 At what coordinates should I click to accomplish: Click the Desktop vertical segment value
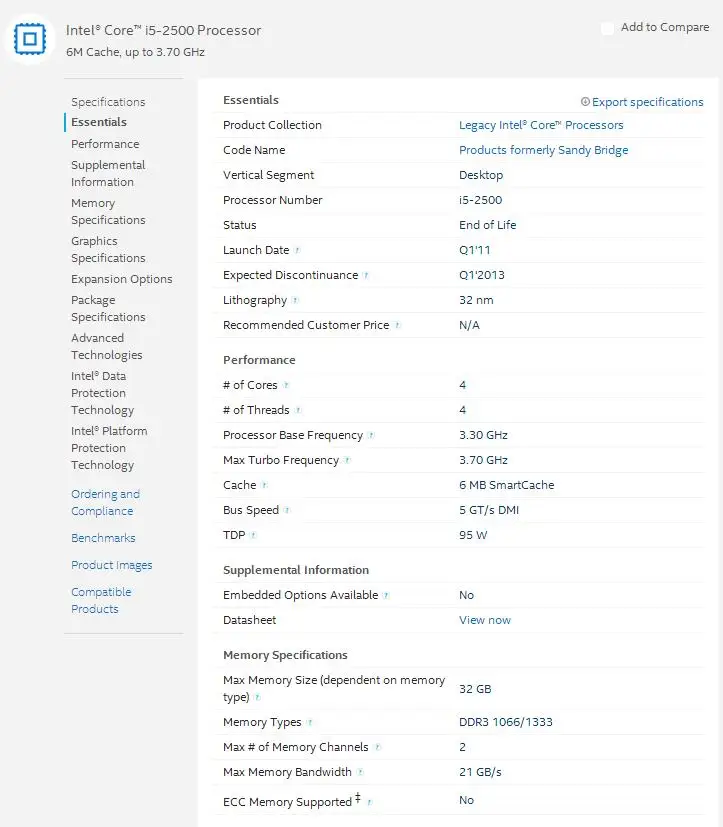click(481, 175)
